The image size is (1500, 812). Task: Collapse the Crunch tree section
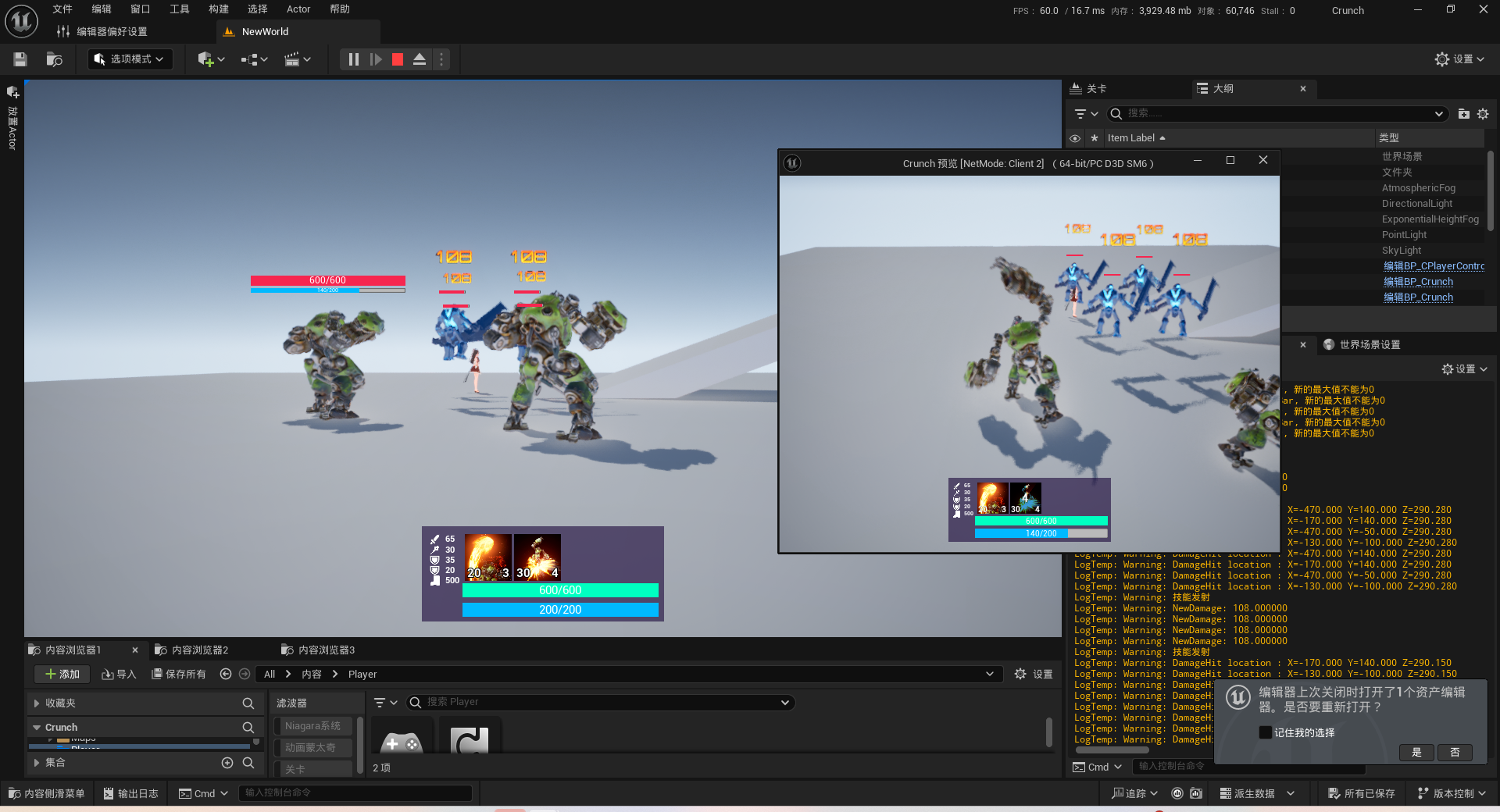coord(37,728)
